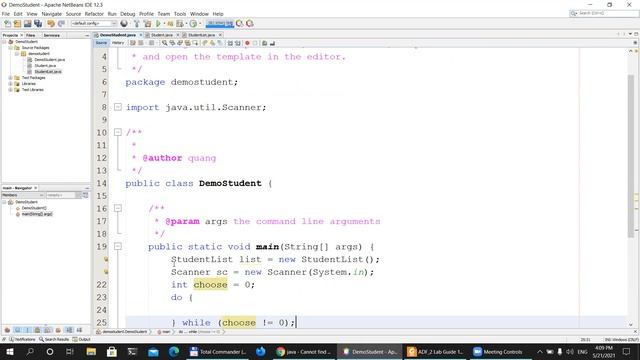Collapse the main method fold at line 19
Viewport: 640px width, 360px height.
pos(118,246)
